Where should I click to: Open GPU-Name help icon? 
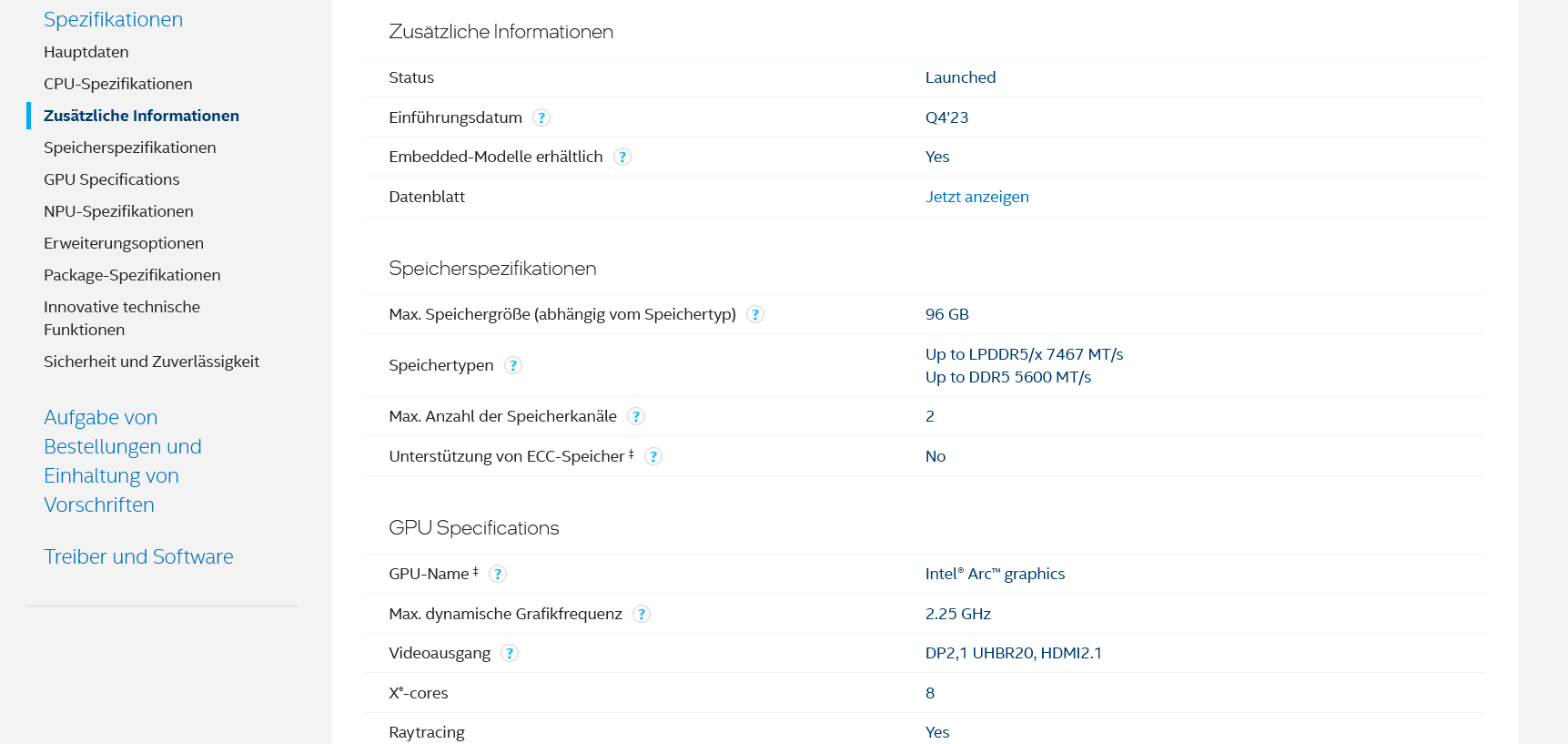click(498, 574)
